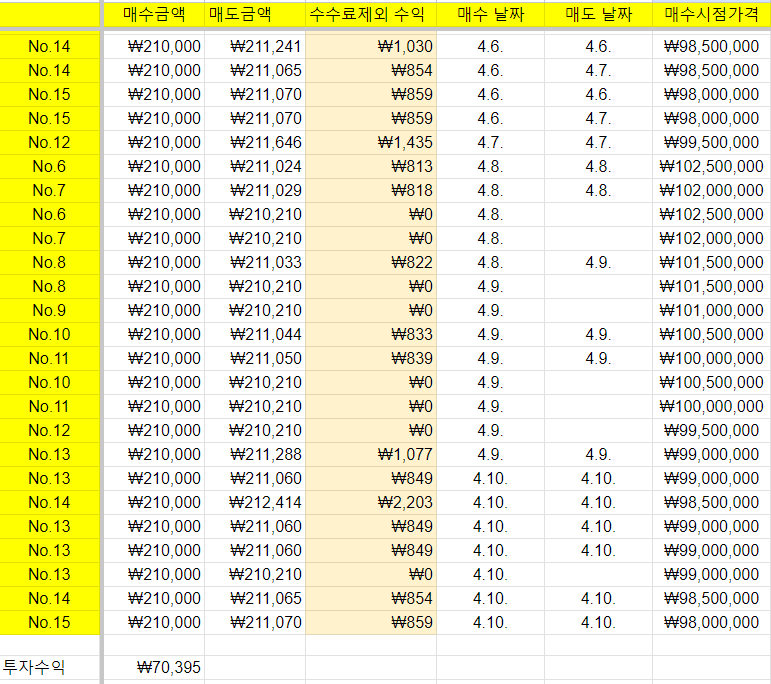Image resolution: width=771 pixels, height=684 pixels.
Task: Select buy date 4.10. in ₩2,203 row
Action: pos(490,503)
